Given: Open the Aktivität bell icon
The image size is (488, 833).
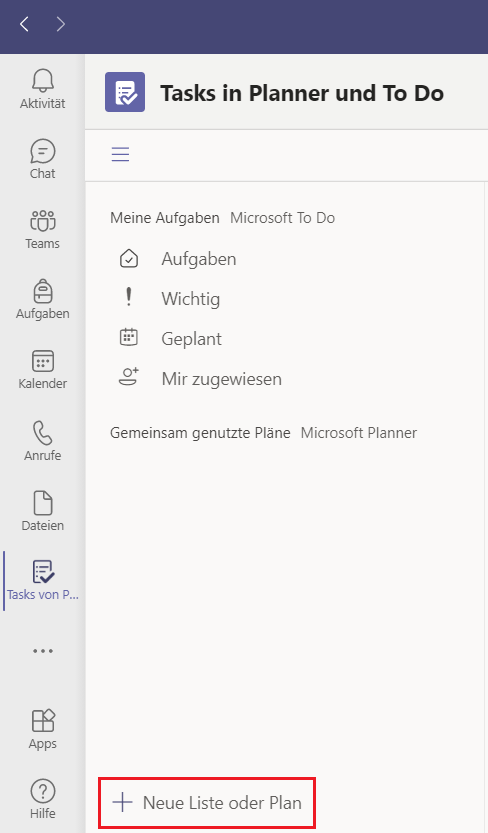Looking at the screenshot, I should (x=42, y=81).
